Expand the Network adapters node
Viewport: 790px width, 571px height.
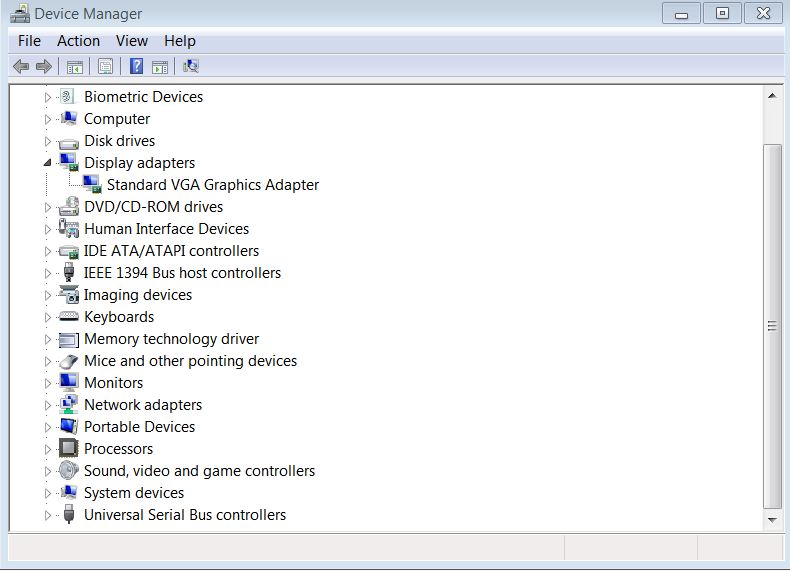click(x=47, y=405)
